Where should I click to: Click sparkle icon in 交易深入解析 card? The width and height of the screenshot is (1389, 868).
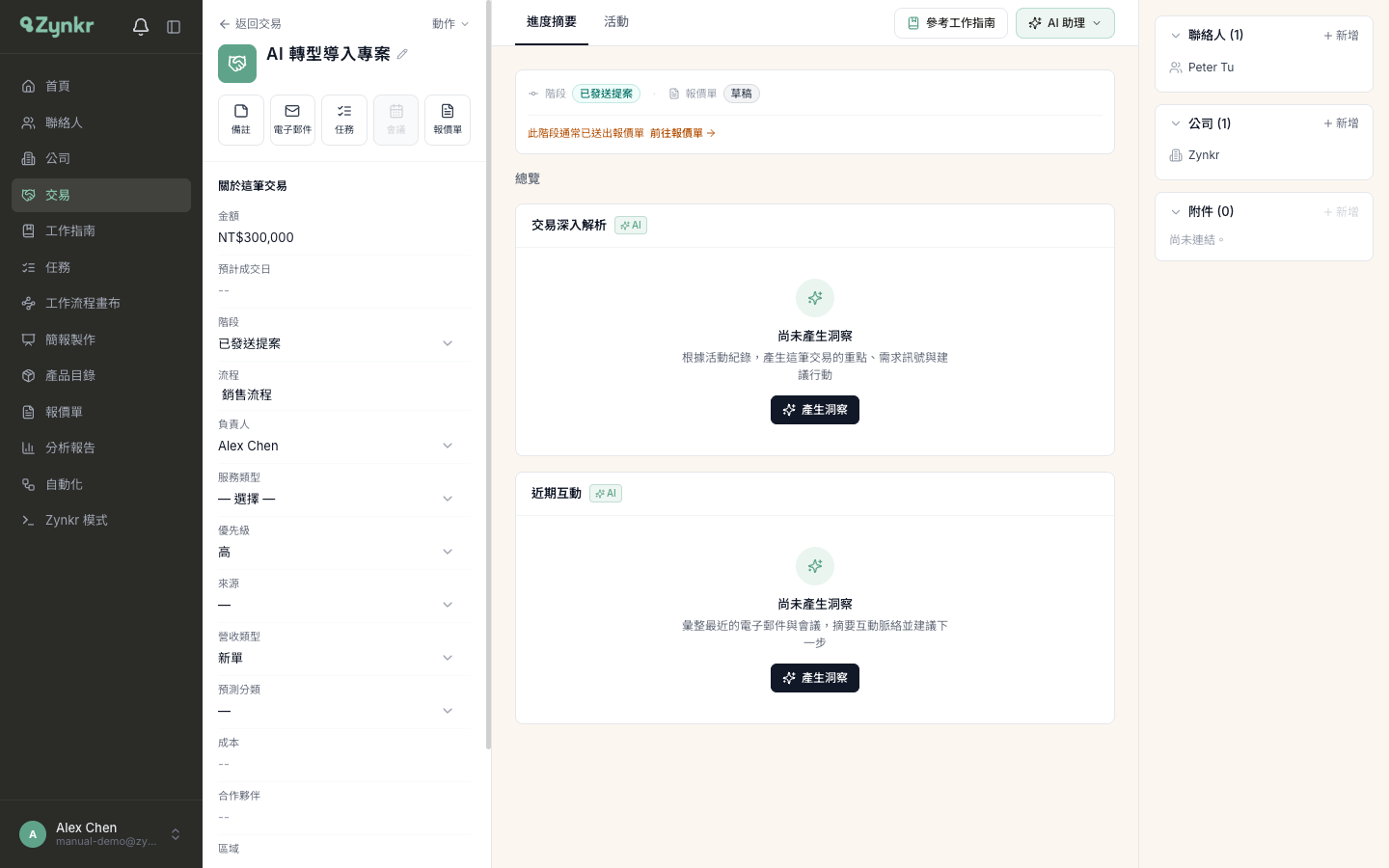815,298
